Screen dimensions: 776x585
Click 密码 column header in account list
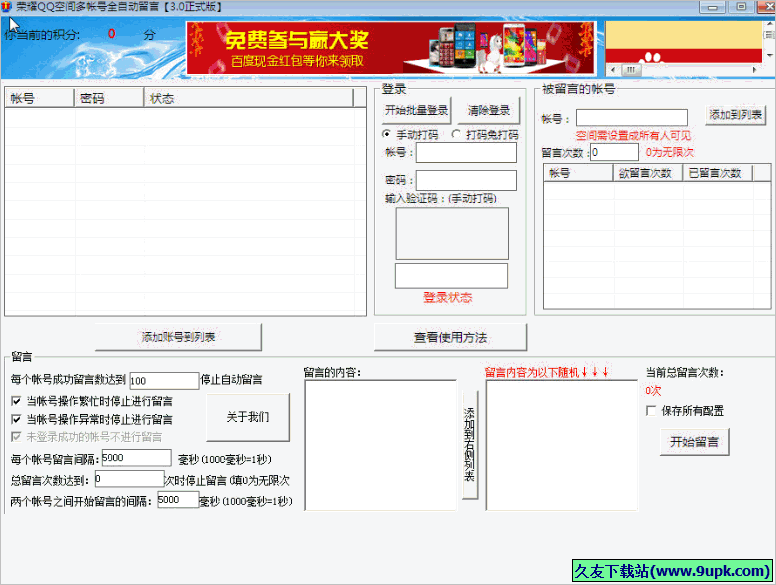point(109,98)
